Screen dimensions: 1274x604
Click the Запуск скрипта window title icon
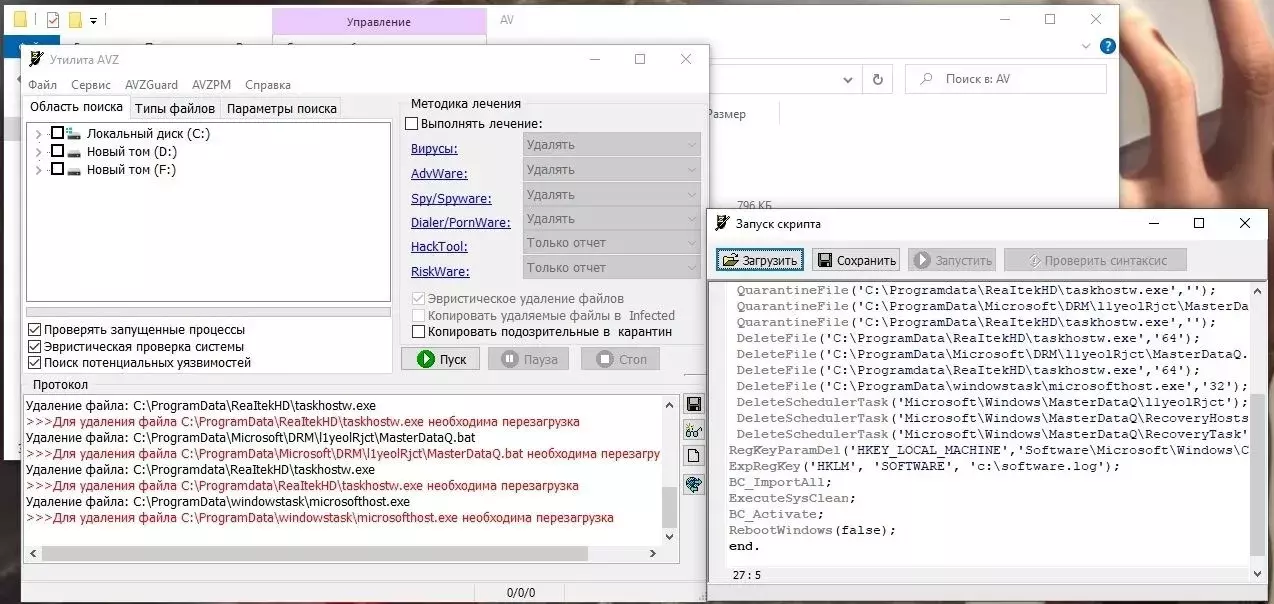(x=723, y=223)
